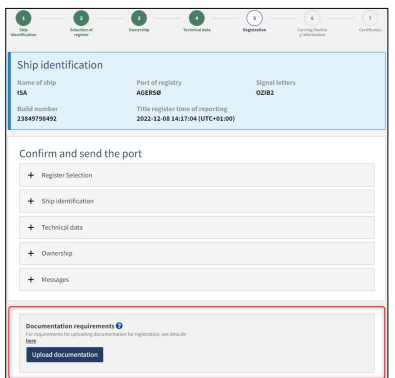
Task: Click signal letters value OZIB2
Action: coord(265,93)
